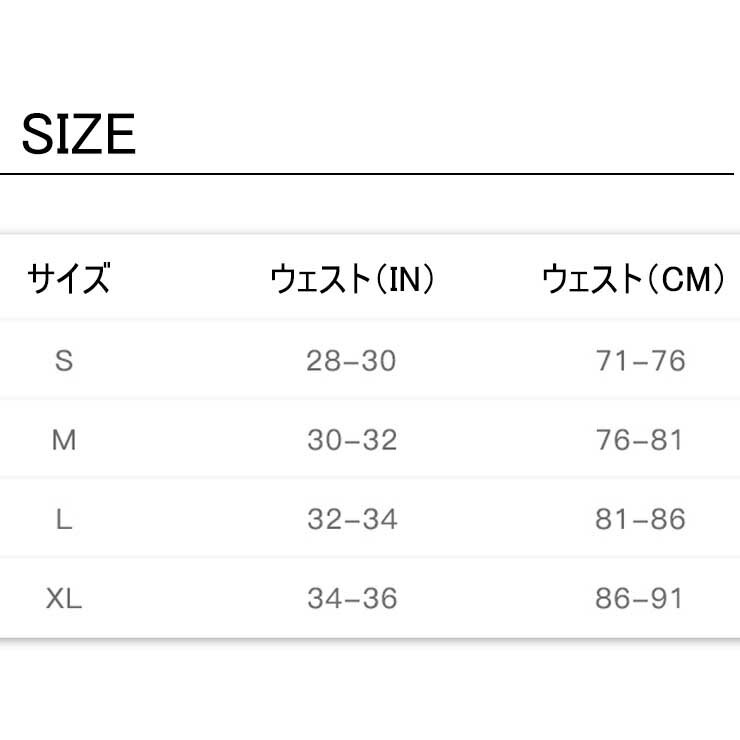
Task: Pick the 34-36 inch waist value
Action: click(x=352, y=599)
